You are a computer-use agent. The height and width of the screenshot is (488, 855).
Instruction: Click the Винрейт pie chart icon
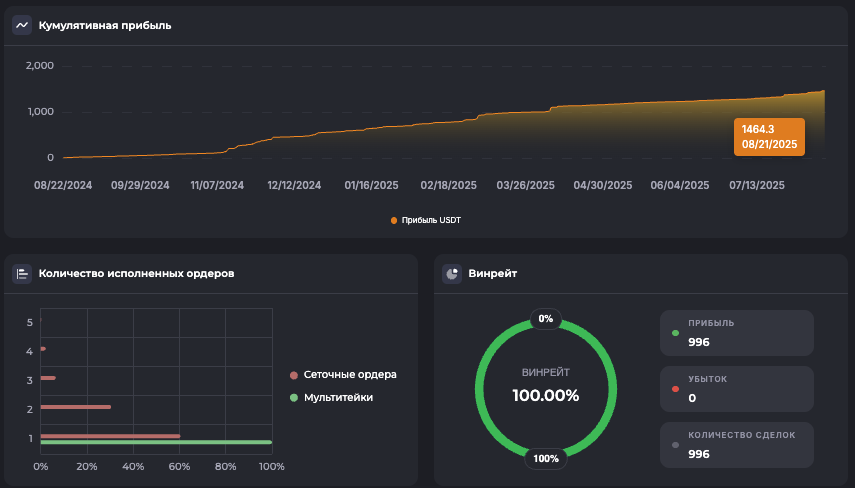tap(452, 273)
